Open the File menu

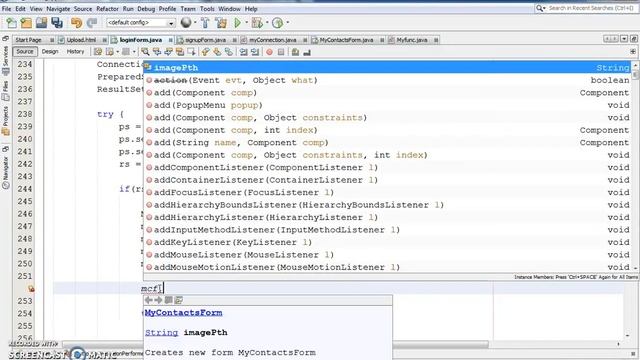(6, 9)
